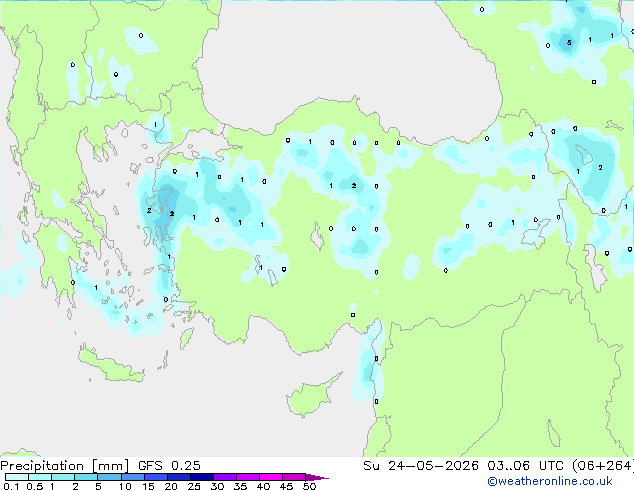Select the legend swatch between 5 and 10
This screenshot has height=490, width=634.
(x=109, y=477)
